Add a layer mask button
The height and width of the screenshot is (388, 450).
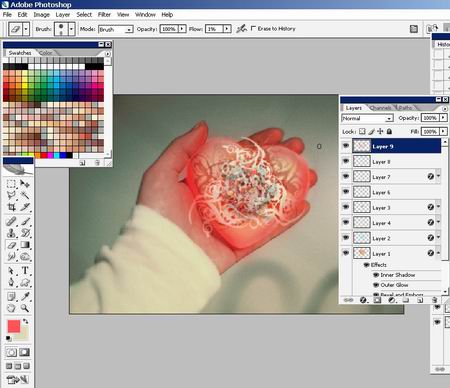point(377,300)
